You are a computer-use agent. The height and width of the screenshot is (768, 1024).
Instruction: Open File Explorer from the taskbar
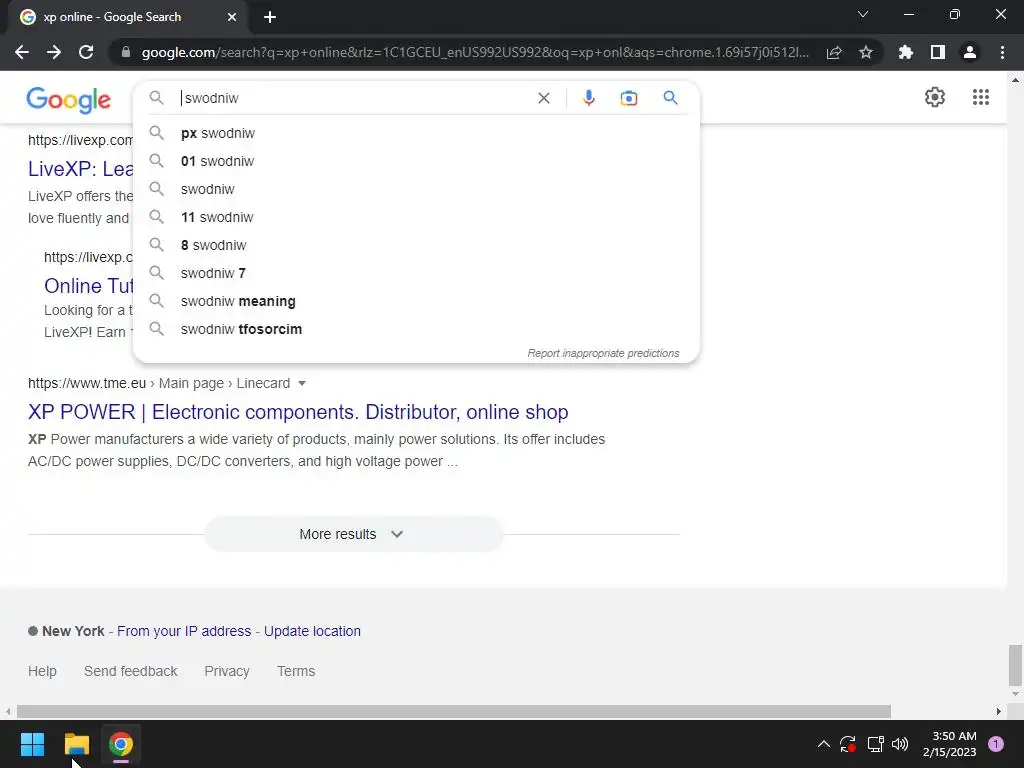76,744
